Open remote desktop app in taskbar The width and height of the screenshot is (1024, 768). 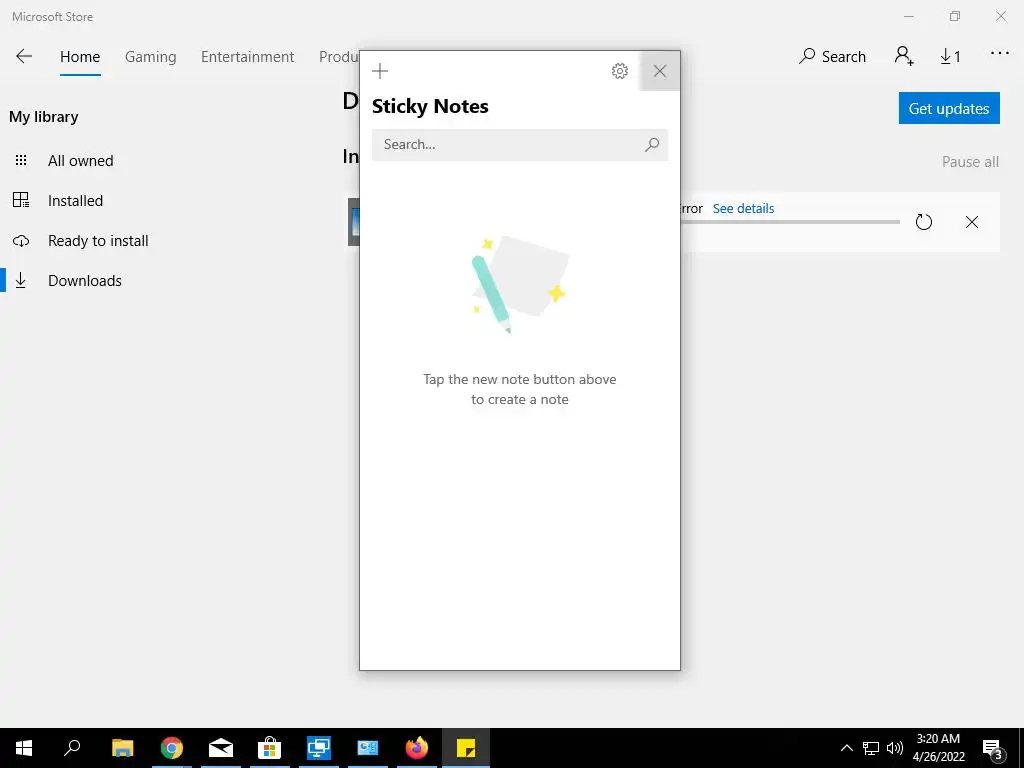[319, 748]
